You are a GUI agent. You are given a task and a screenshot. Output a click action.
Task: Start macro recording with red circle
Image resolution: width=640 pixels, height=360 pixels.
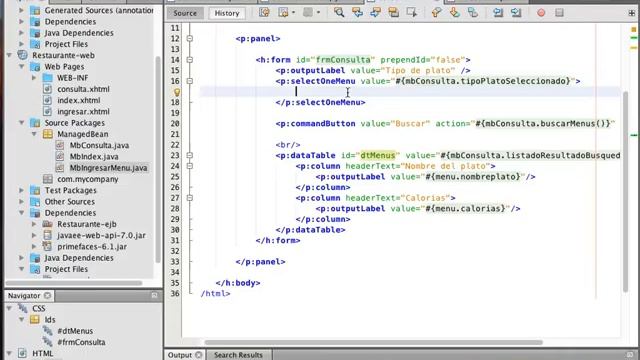point(541,13)
